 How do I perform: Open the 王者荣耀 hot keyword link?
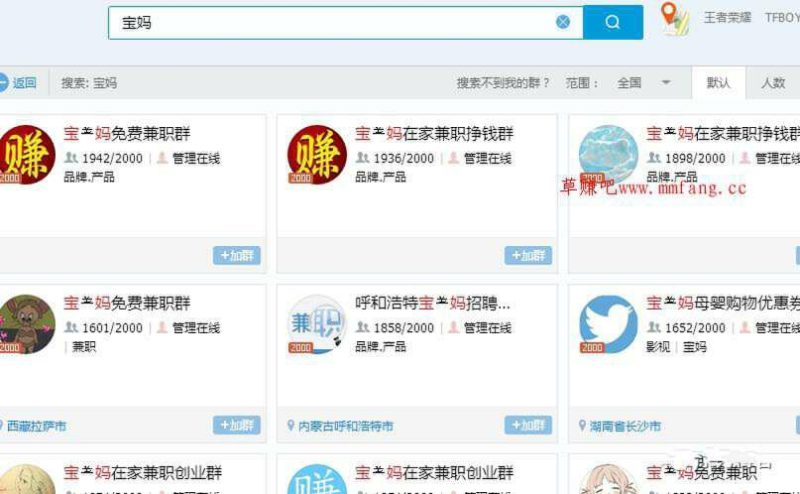(x=727, y=17)
